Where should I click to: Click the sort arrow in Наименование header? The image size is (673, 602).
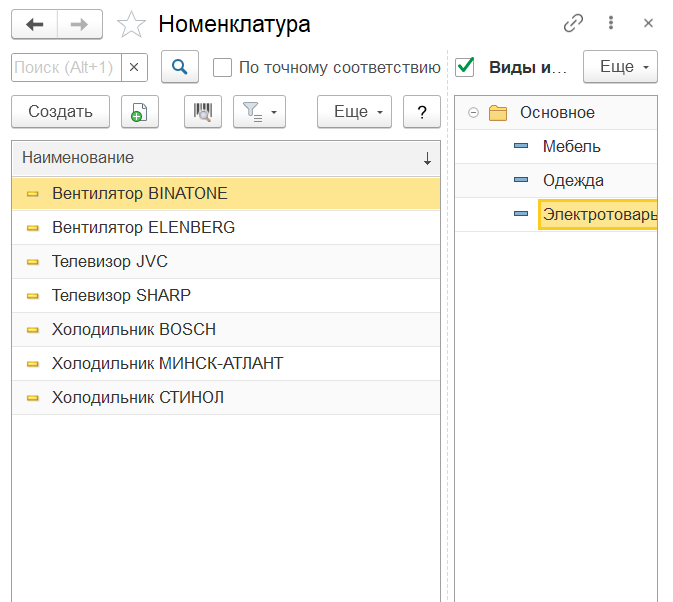(x=427, y=158)
